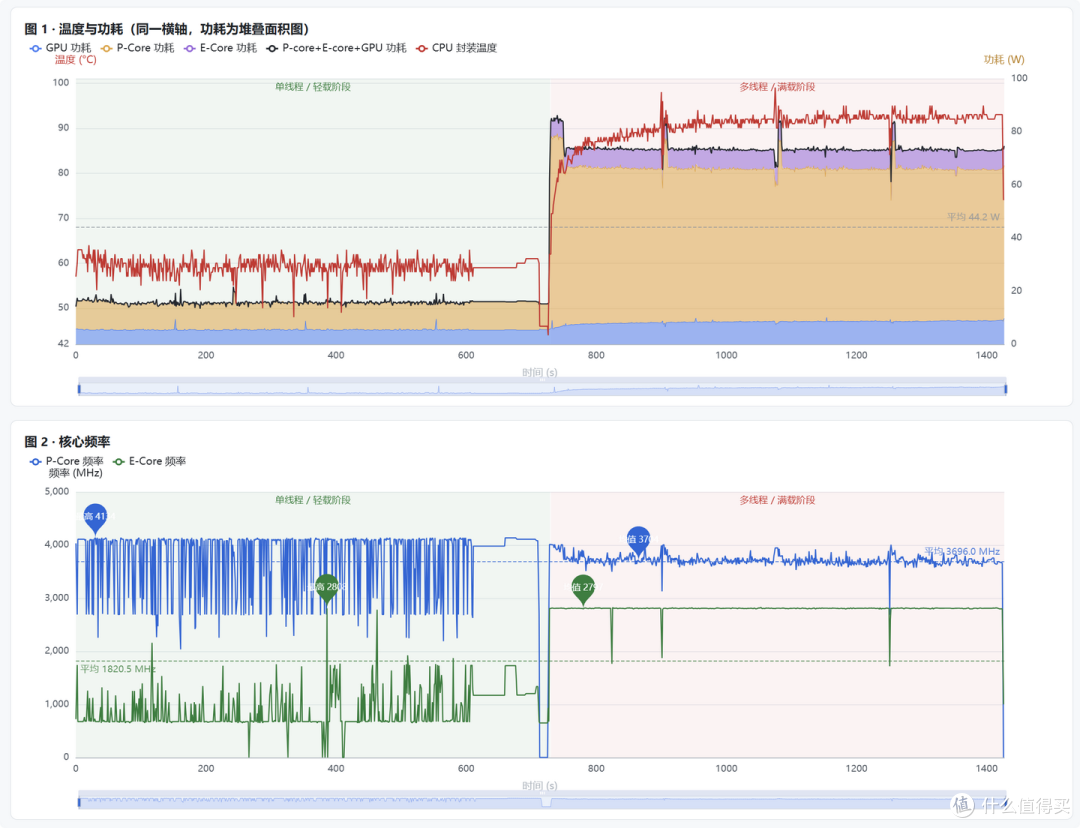Click the 功耗 (W) axis name
The width and height of the screenshot is (1080, 828).
point(1004,60)
